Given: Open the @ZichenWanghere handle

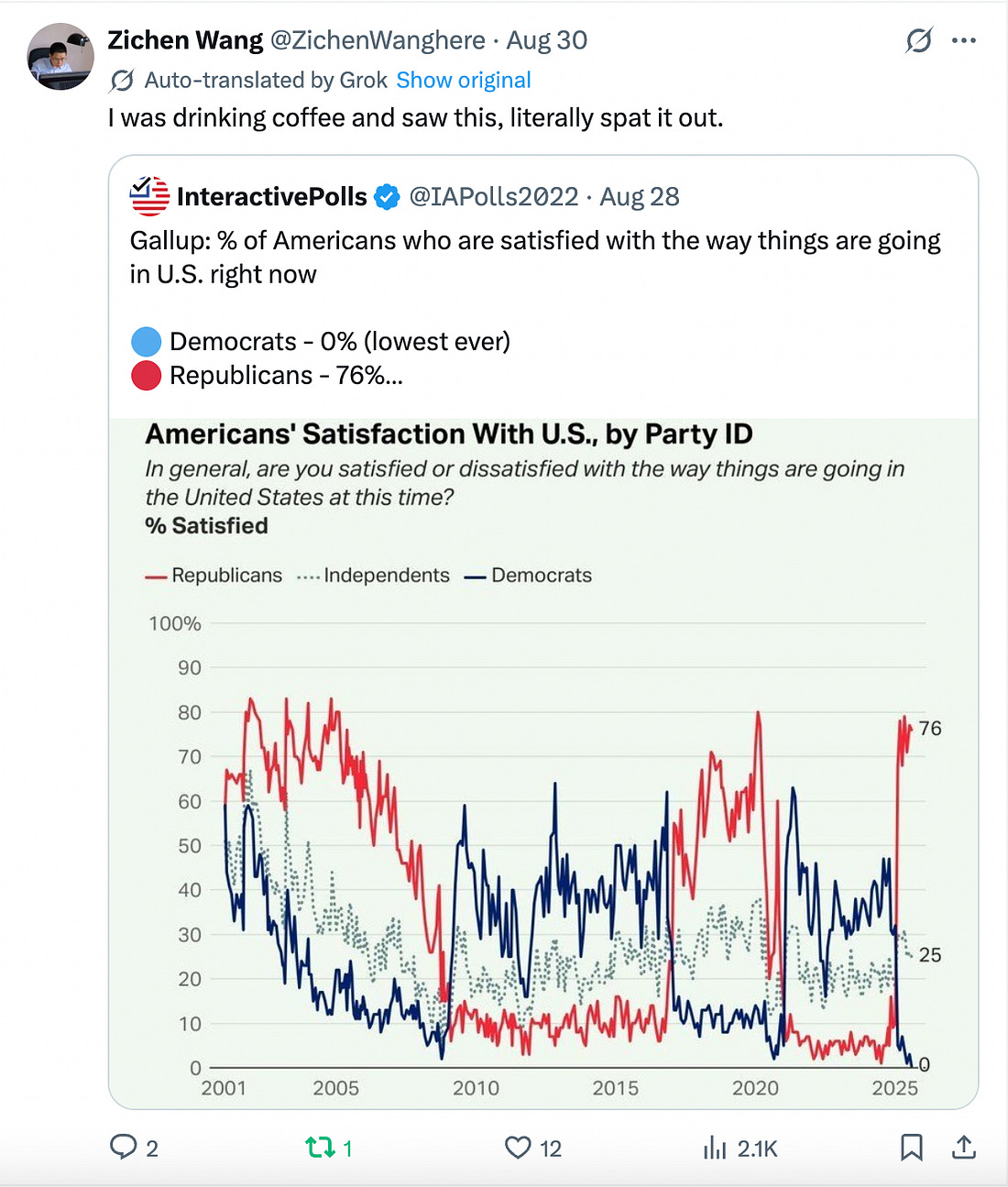Looking at the screenshot, I should [378, 40].
